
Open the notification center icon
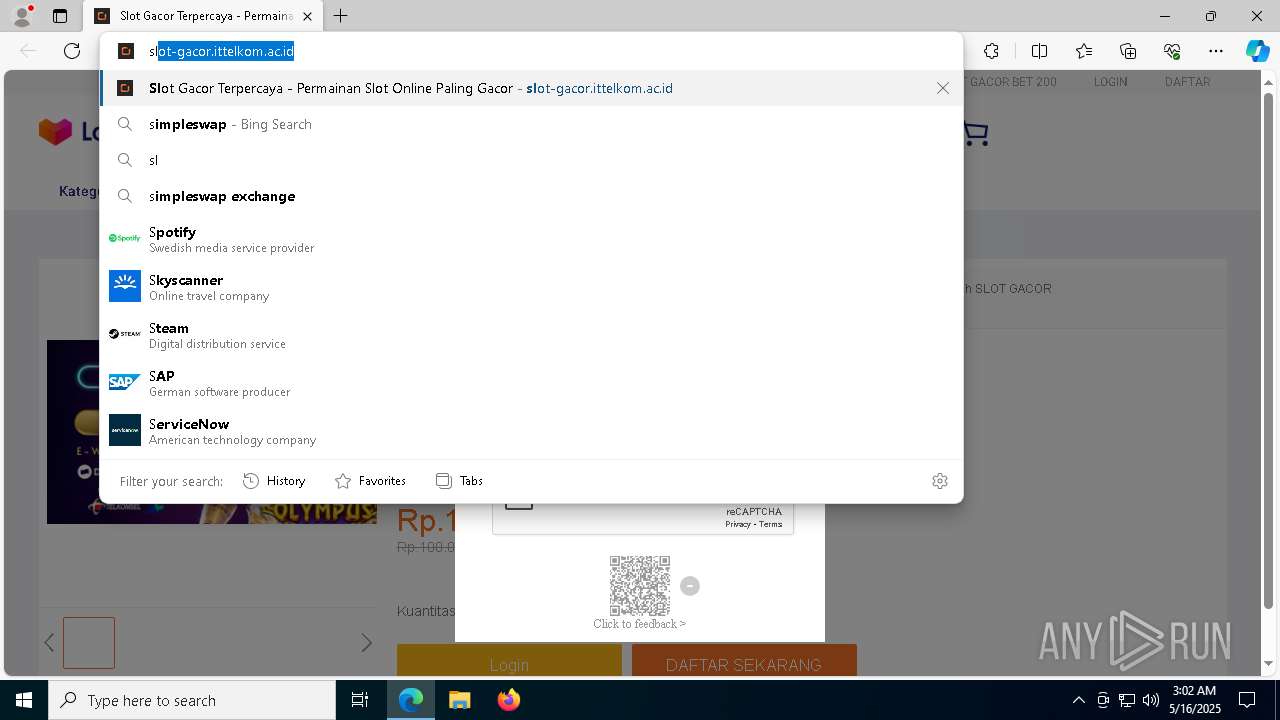(1247, 700)
